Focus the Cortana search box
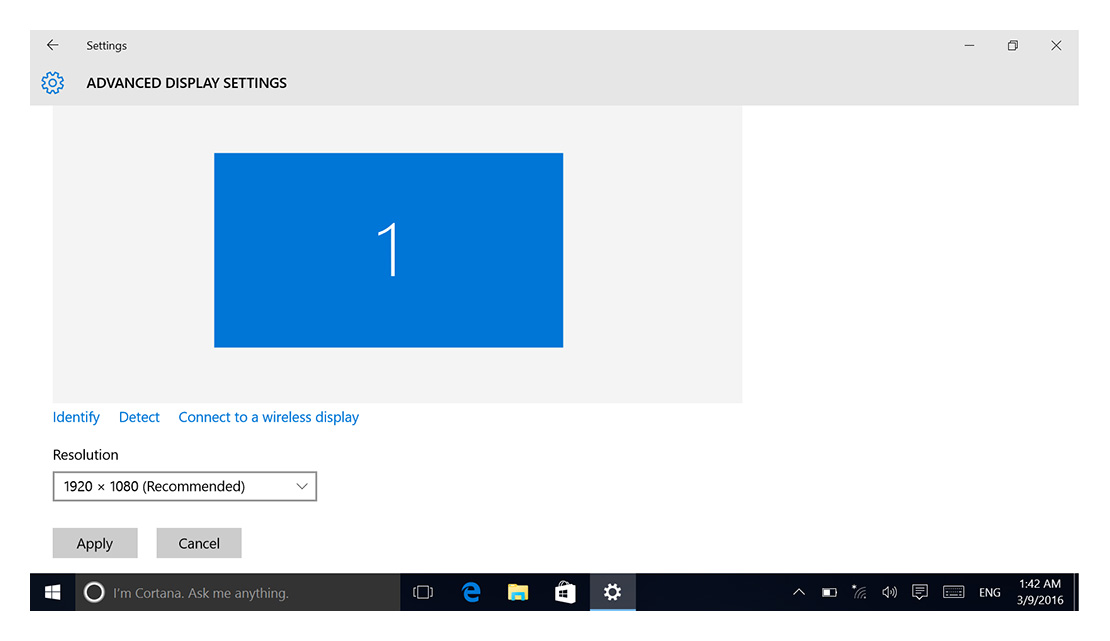 pos(238,592)
